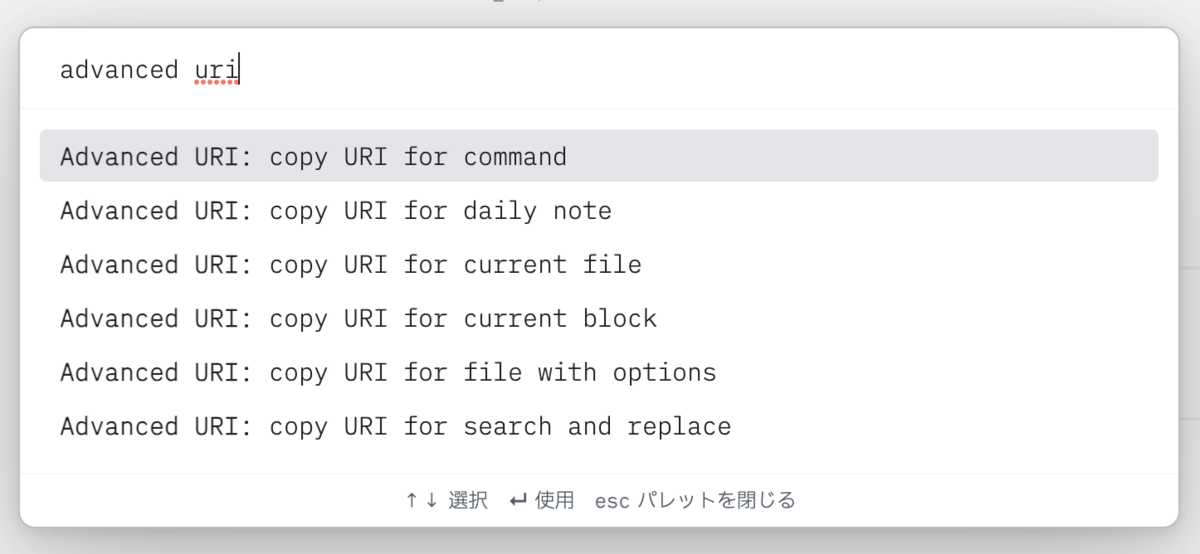1200x554 pixels.
Task: Click the up arrow navigation hint icon
Action: (411, 500)
